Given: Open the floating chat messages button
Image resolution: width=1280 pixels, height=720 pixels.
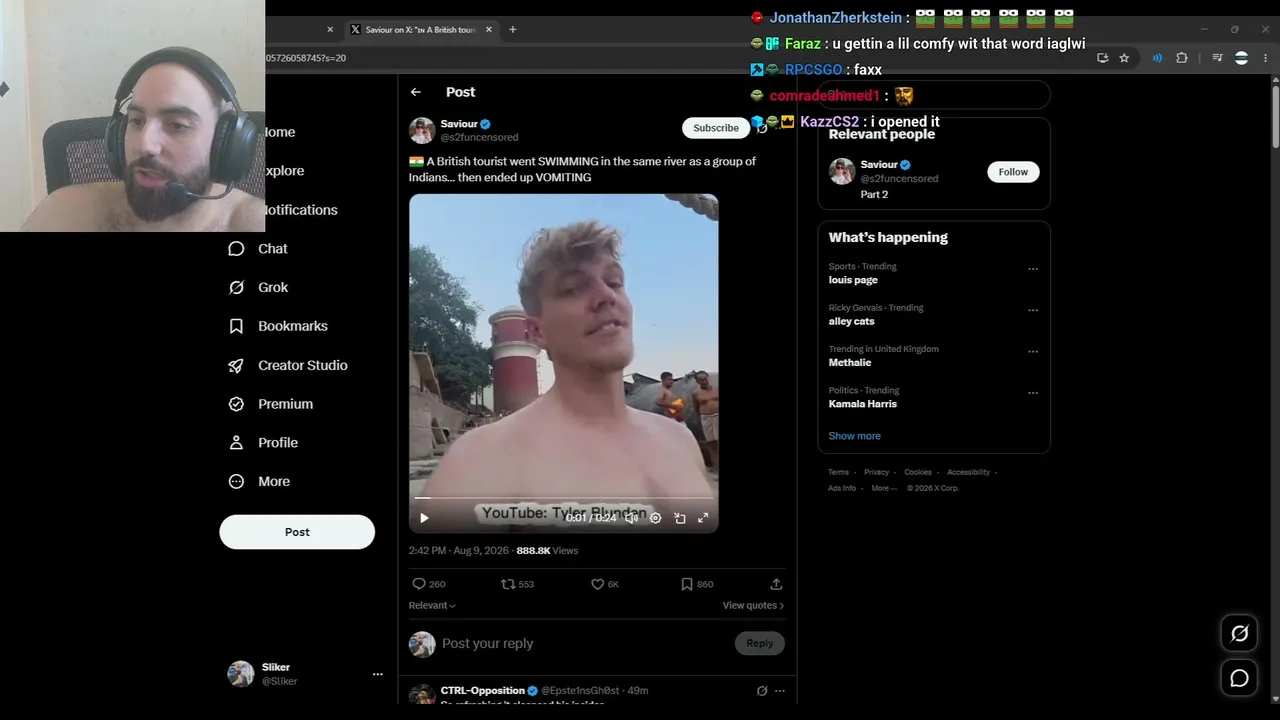Looking at the screenshot, I should (x=1239, y=678).
